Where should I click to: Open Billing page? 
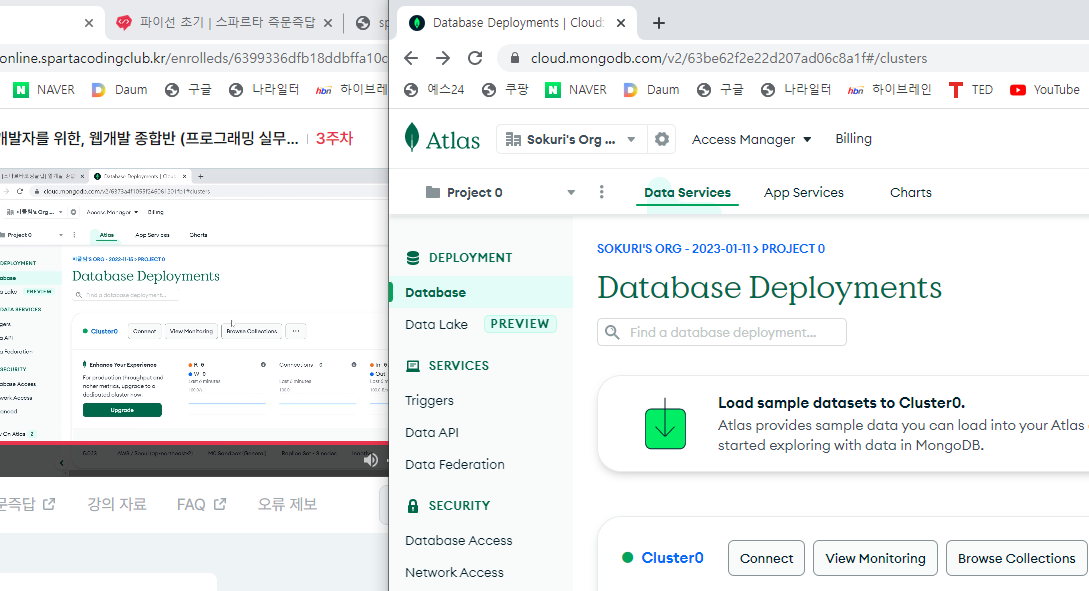[854, 138]
